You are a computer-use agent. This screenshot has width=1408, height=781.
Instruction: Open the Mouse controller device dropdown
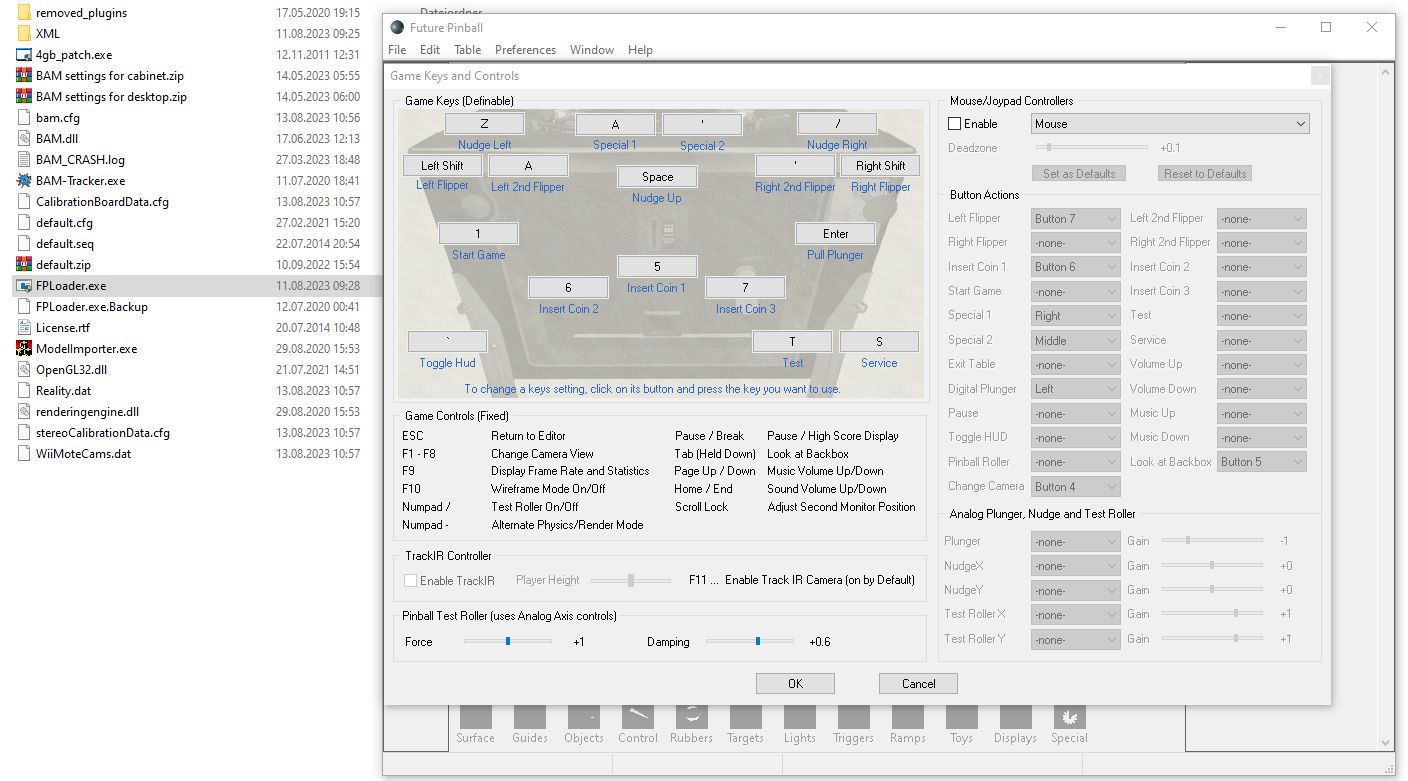pos(1170,124)
